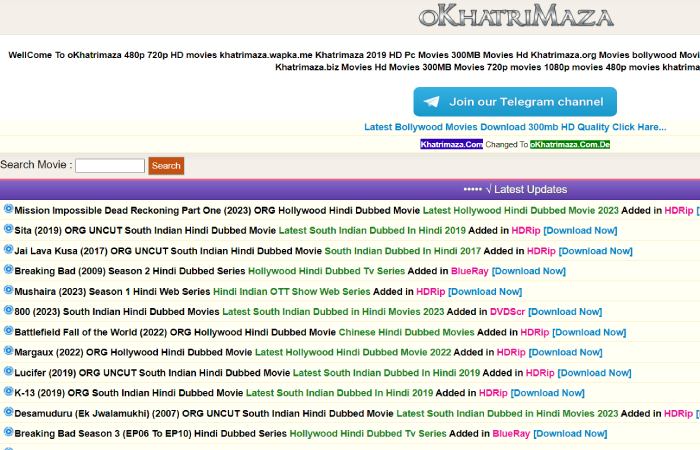This screenshot has width=700, height=450.
Task: Open Sita (2019) movie title
Action: coord(145,231)
